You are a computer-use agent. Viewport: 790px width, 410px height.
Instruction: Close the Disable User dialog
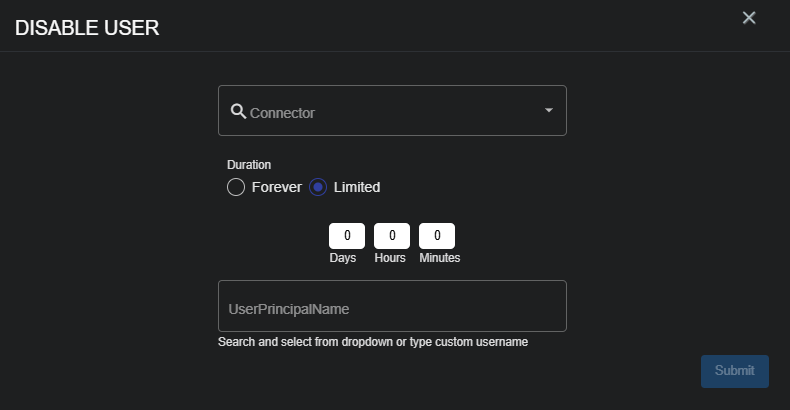749,18
